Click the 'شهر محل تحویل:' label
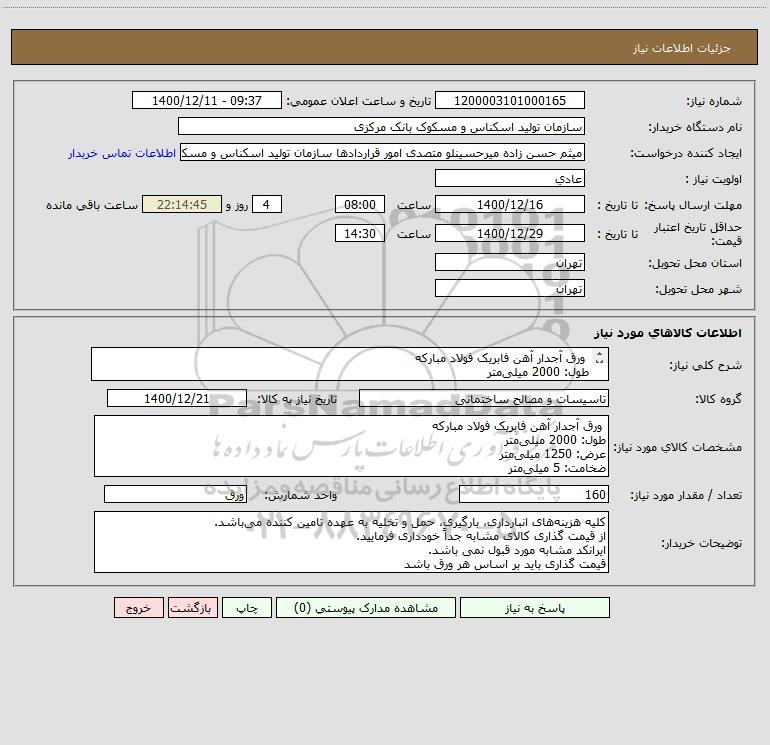This screenshot has width=770, height=745. pos(698,290)
